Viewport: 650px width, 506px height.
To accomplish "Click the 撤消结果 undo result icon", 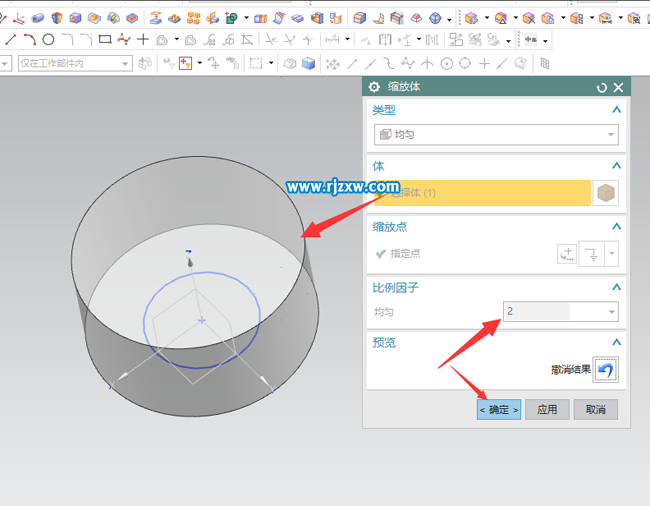I will 605,370.
